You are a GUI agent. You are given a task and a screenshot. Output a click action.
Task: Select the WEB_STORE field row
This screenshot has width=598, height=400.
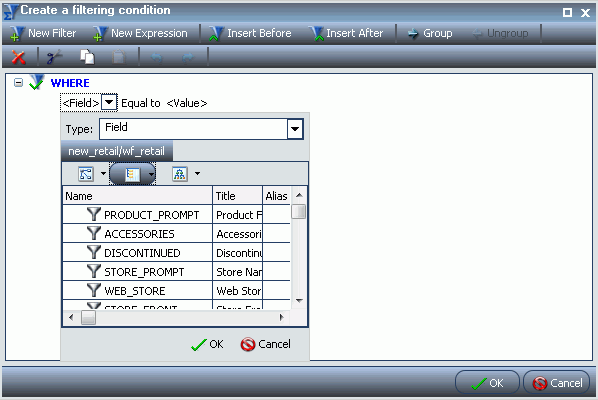click(176, 291)
